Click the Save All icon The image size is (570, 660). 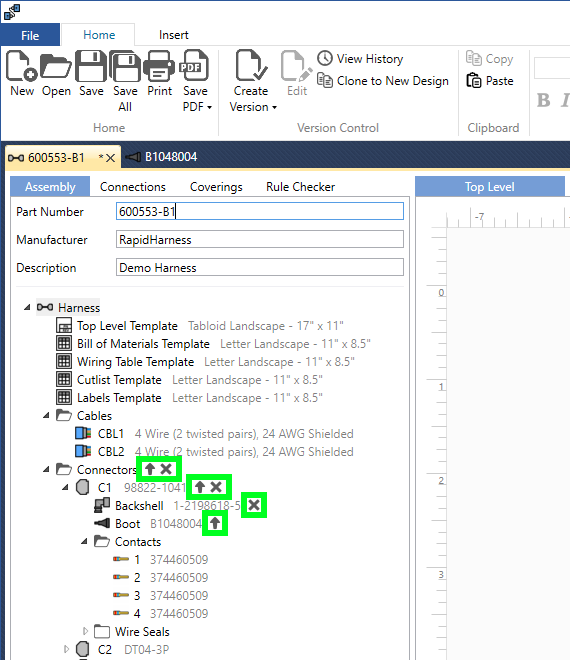pyautogui.click(x=125, y=66)
